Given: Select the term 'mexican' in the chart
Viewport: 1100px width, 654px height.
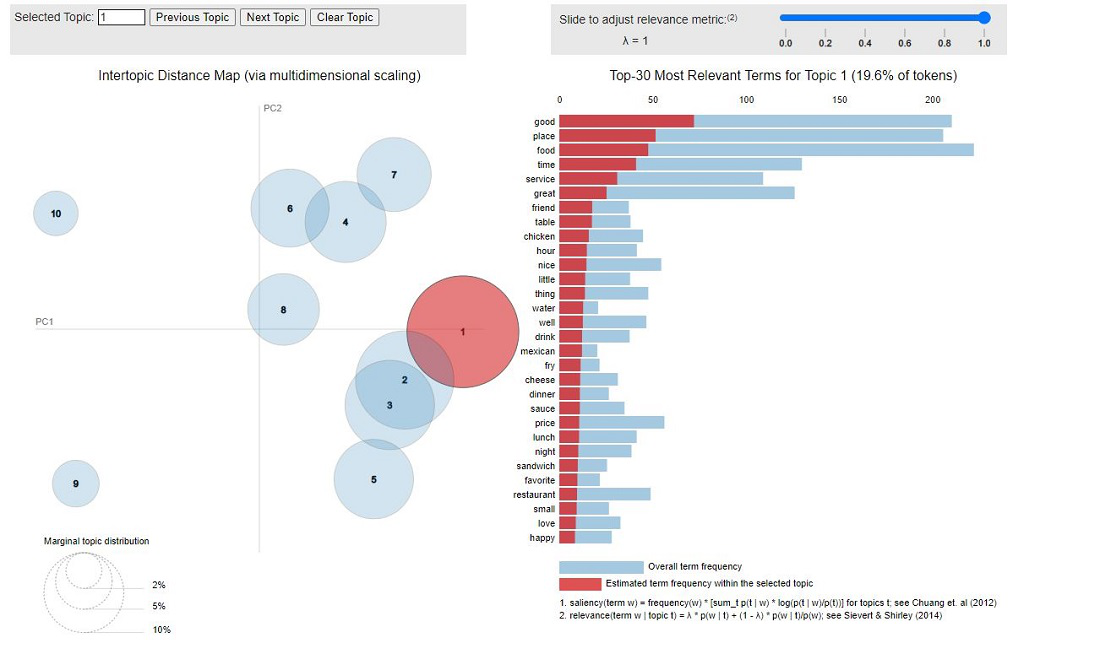Looking at the screenshot, I should tap(575, 351).
